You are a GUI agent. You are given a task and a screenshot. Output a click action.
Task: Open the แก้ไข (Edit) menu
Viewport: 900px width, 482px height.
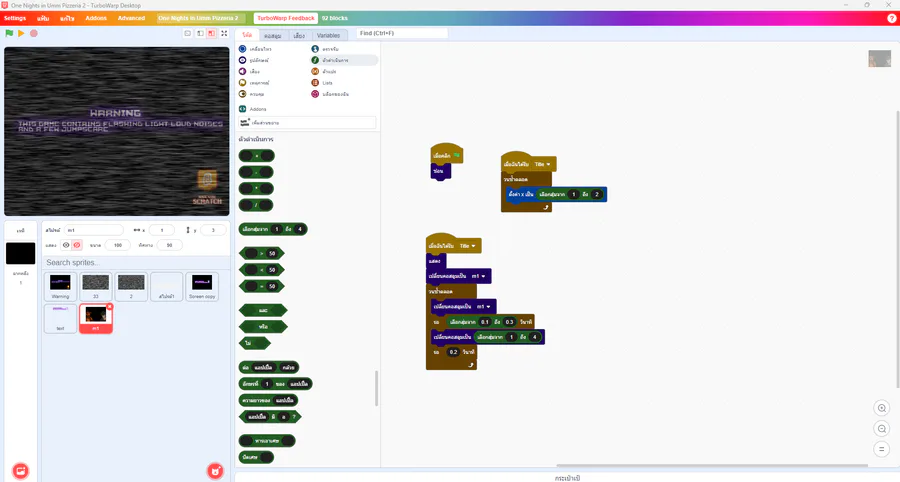[67, 18]
